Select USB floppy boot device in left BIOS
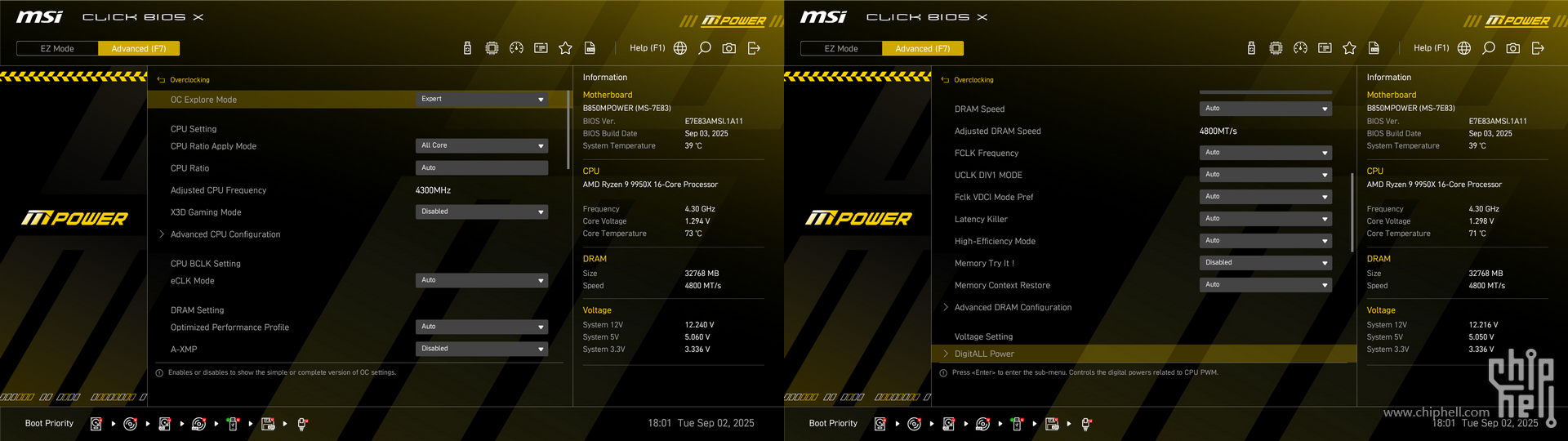1568x441 pixels. tap(268, 424)
